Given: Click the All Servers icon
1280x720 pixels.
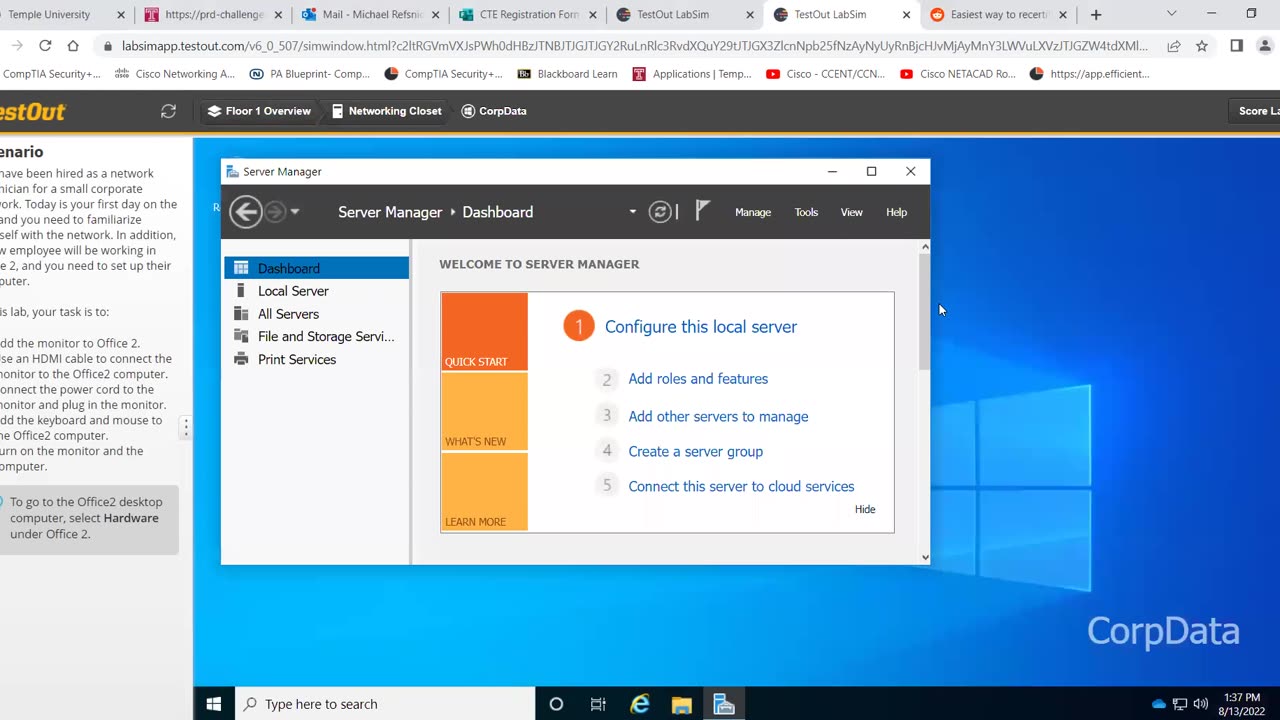Looking at the screenshot, I should click(241, 314).
